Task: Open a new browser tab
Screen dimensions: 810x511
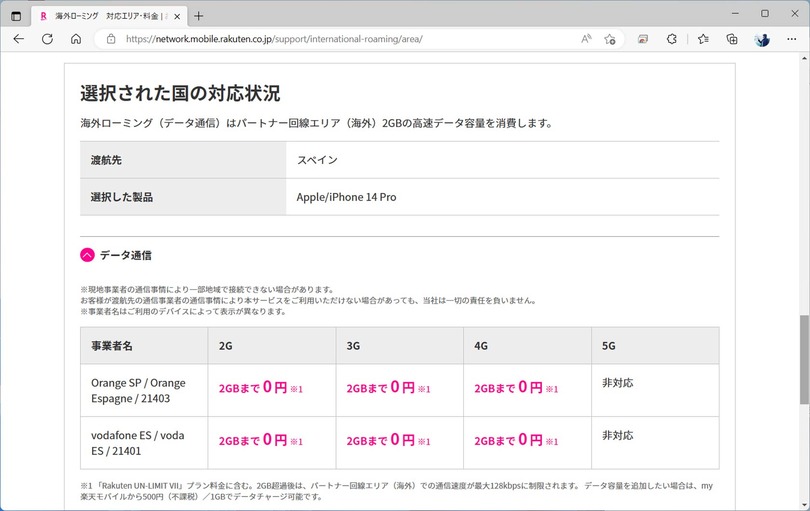Action: [198, 16]
